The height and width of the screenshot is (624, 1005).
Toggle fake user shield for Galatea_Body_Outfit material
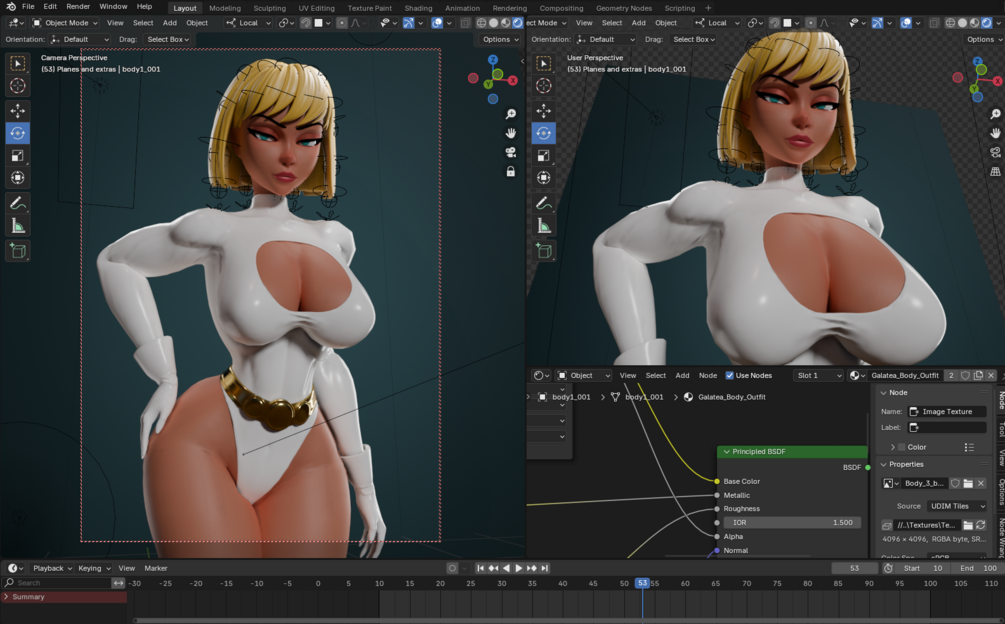[965, 375]
